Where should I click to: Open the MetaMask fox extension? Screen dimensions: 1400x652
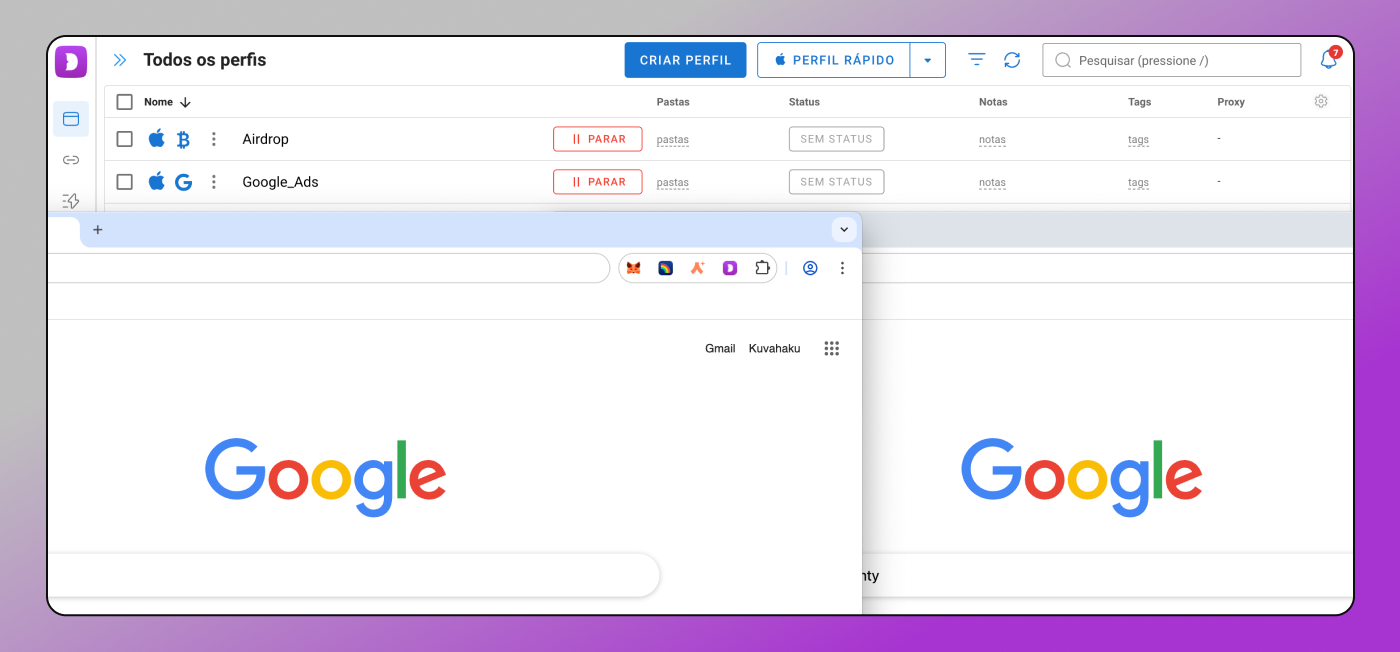(633, 268)
